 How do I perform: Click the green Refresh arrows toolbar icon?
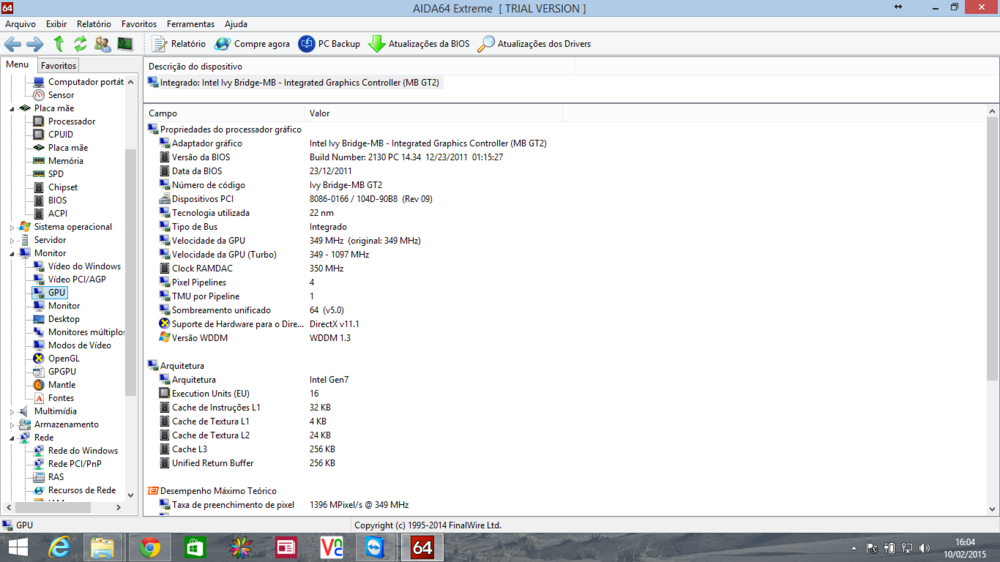80,44
